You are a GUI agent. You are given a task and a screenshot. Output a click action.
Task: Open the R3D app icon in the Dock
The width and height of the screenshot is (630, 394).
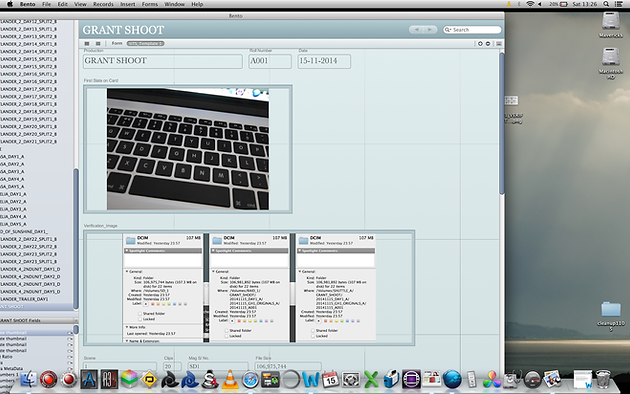coord(109,380)
